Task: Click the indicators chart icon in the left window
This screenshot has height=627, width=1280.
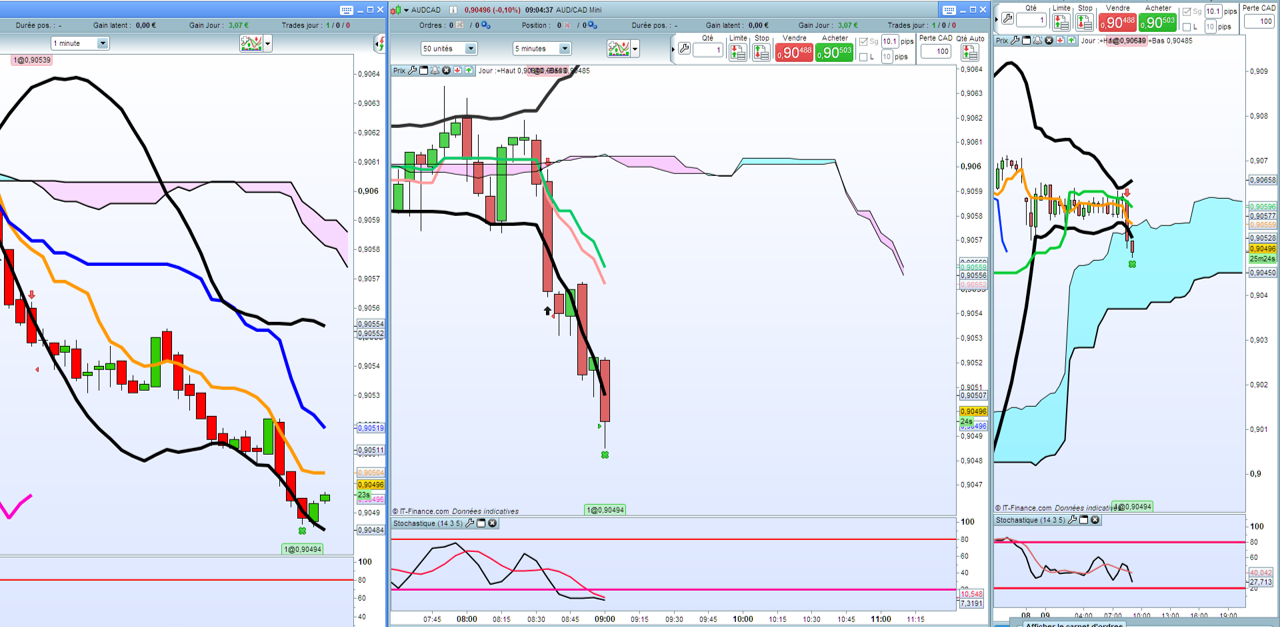Action: coord(251,44)
